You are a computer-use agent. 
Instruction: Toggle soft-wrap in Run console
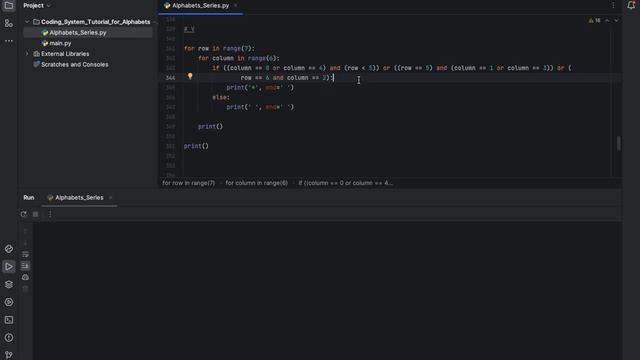pos(25,255)
